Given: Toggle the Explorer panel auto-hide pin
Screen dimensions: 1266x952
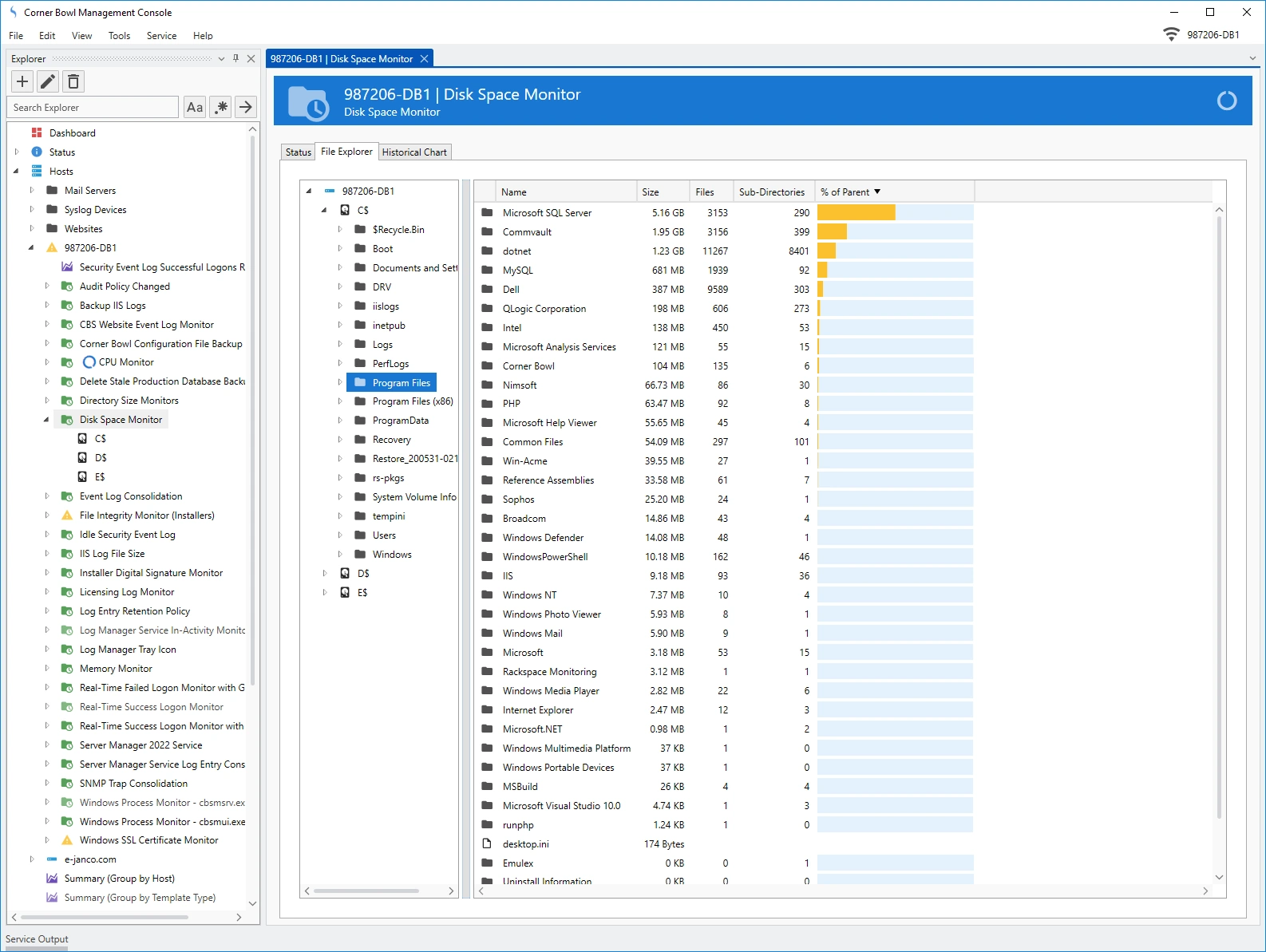Looking at the screenshot, I should coord(235,58).
